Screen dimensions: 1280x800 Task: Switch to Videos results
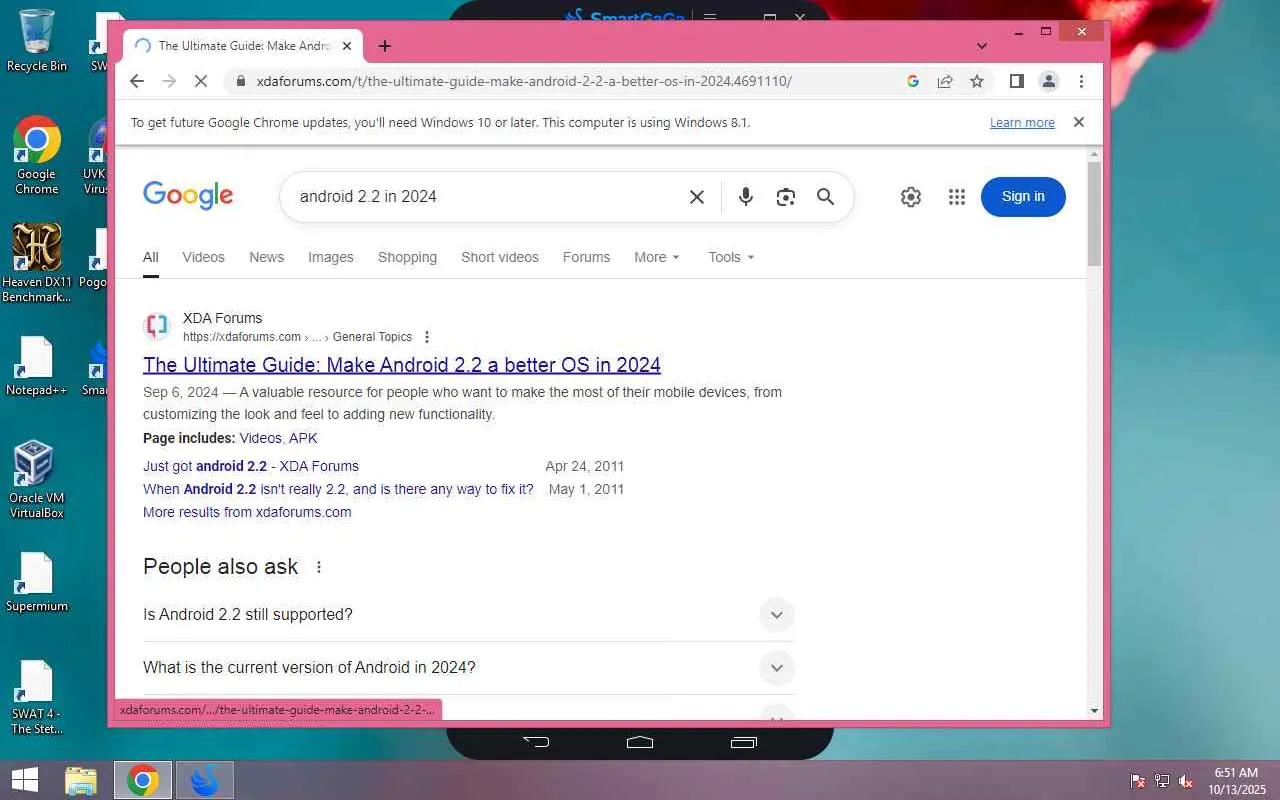point(203,257)
